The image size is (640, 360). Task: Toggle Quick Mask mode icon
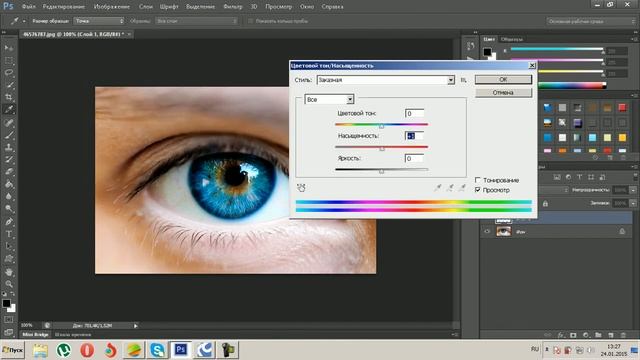(x=9, y=320)
